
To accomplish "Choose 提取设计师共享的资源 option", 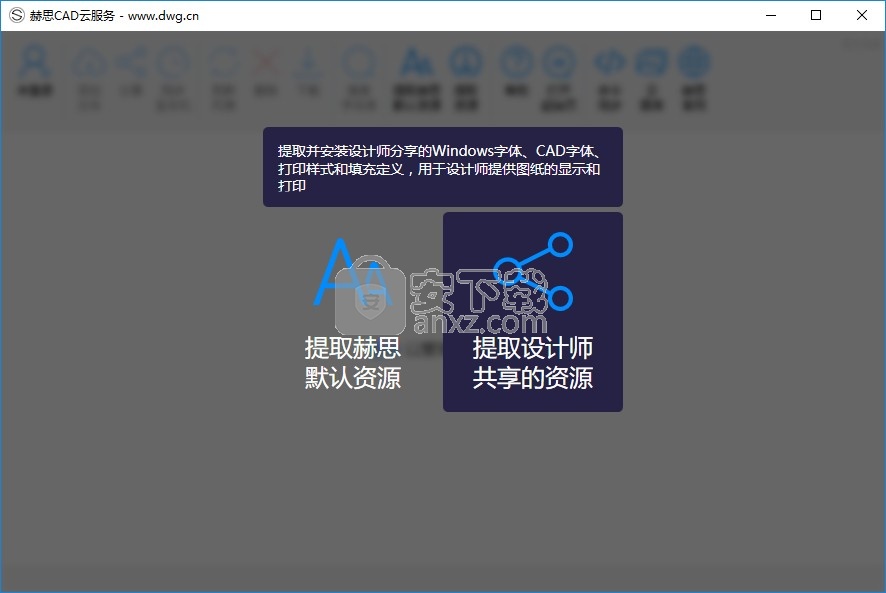I will 533,312.
